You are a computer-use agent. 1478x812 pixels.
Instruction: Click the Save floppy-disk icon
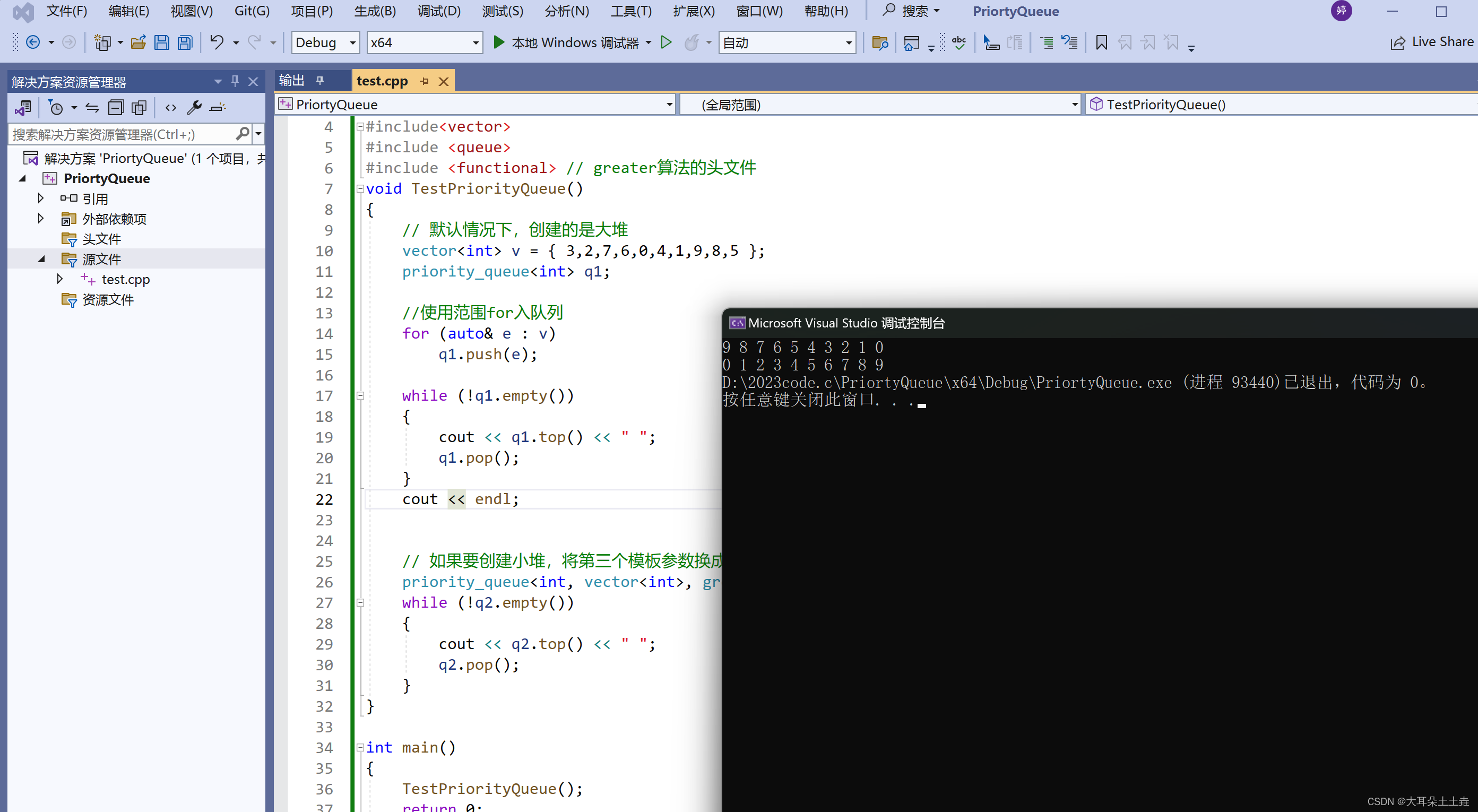[162, 42]
